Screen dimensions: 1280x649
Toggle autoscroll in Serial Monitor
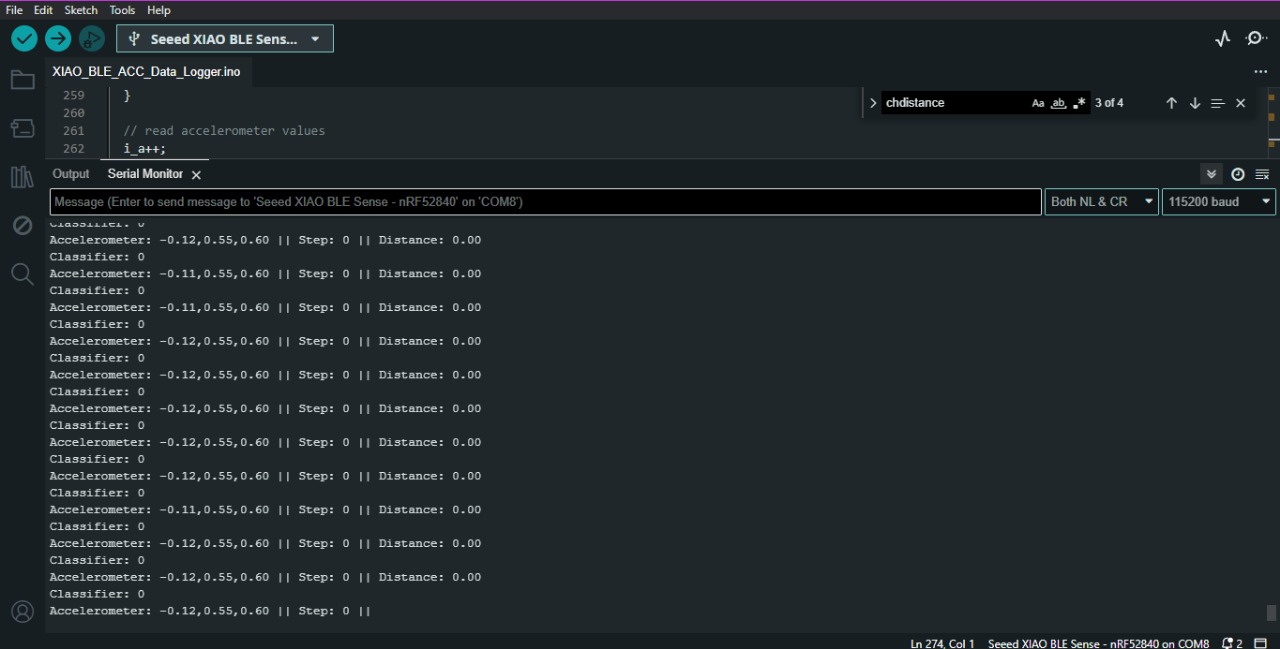click(1211, 173)
